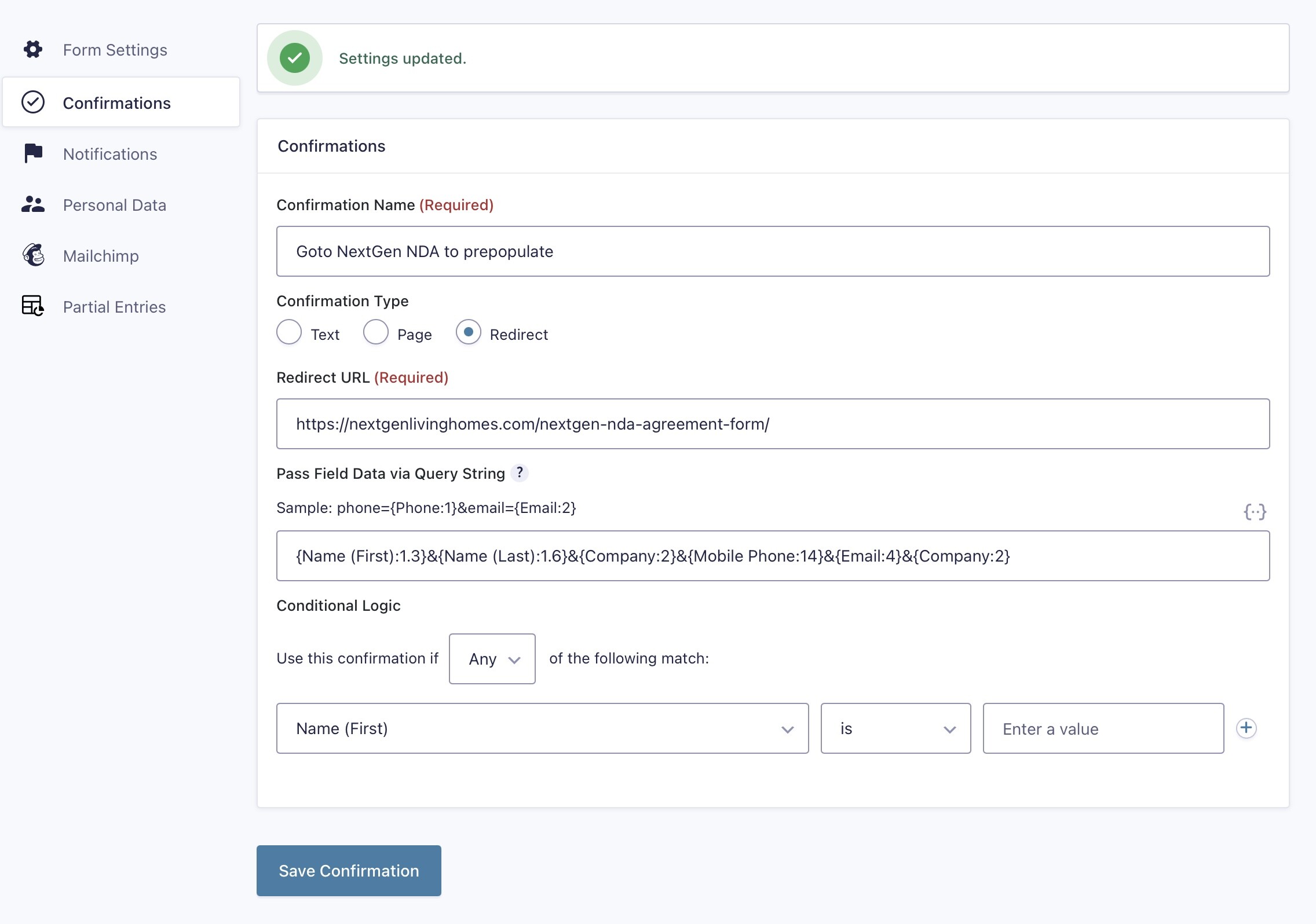Go to Notifications settings tab
The height and width of the screenshot is (924, 1316).
[110, 154]
